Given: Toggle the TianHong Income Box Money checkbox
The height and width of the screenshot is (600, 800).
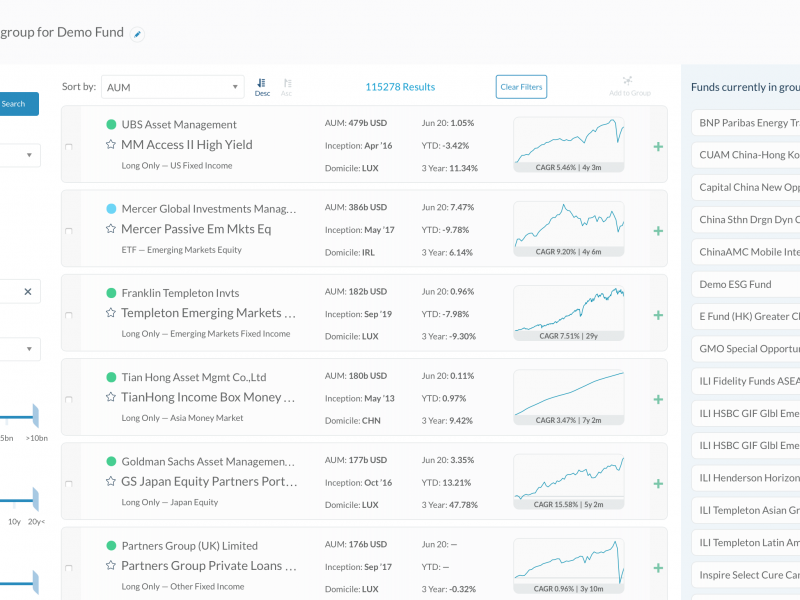Looking at the screenshot, I should coord(69,399).
